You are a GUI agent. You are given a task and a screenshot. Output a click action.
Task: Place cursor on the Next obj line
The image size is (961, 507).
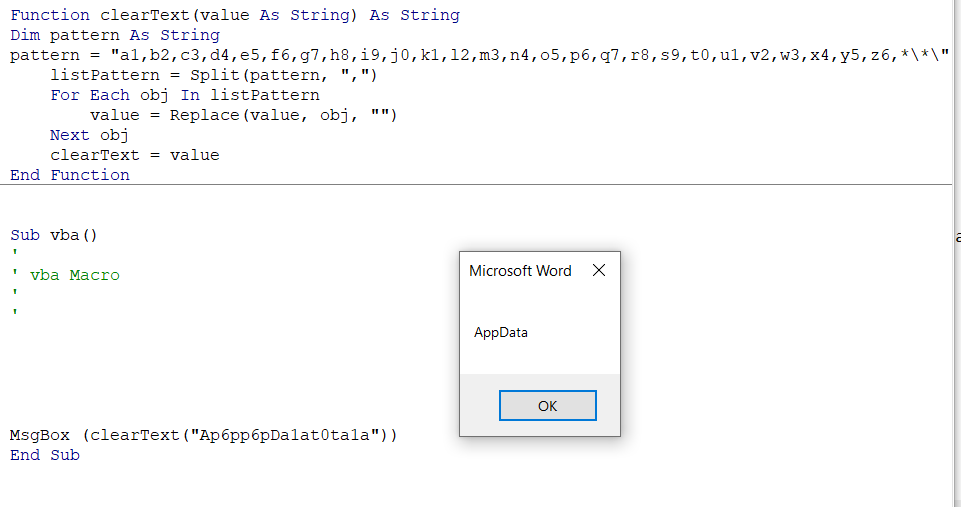90,135
